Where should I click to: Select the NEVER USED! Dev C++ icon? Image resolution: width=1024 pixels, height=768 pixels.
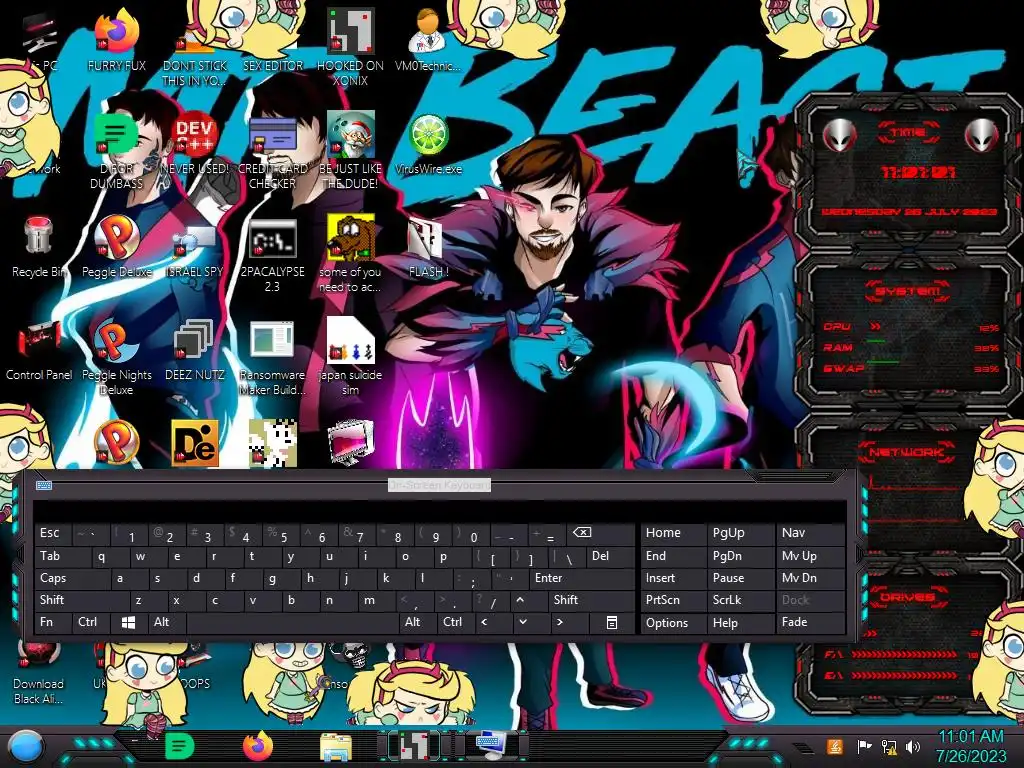195,144
